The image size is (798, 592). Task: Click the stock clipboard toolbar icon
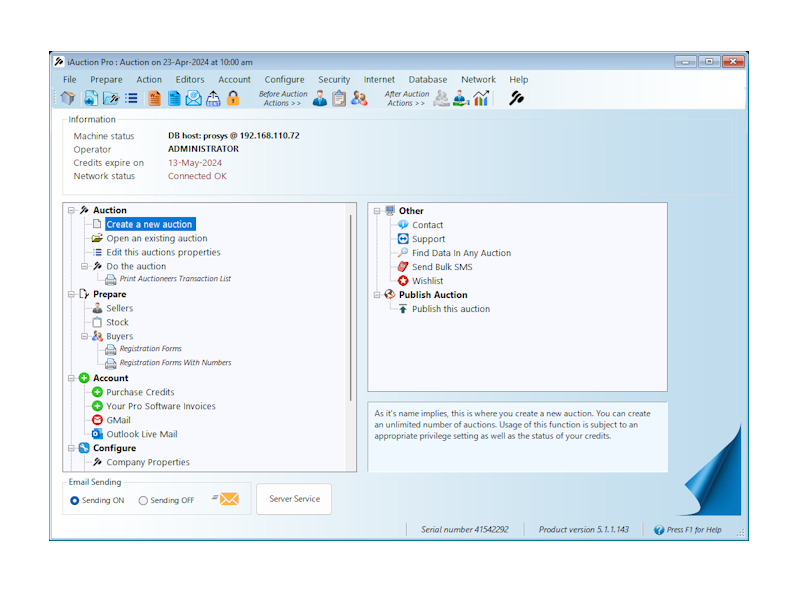coord(339,98)
